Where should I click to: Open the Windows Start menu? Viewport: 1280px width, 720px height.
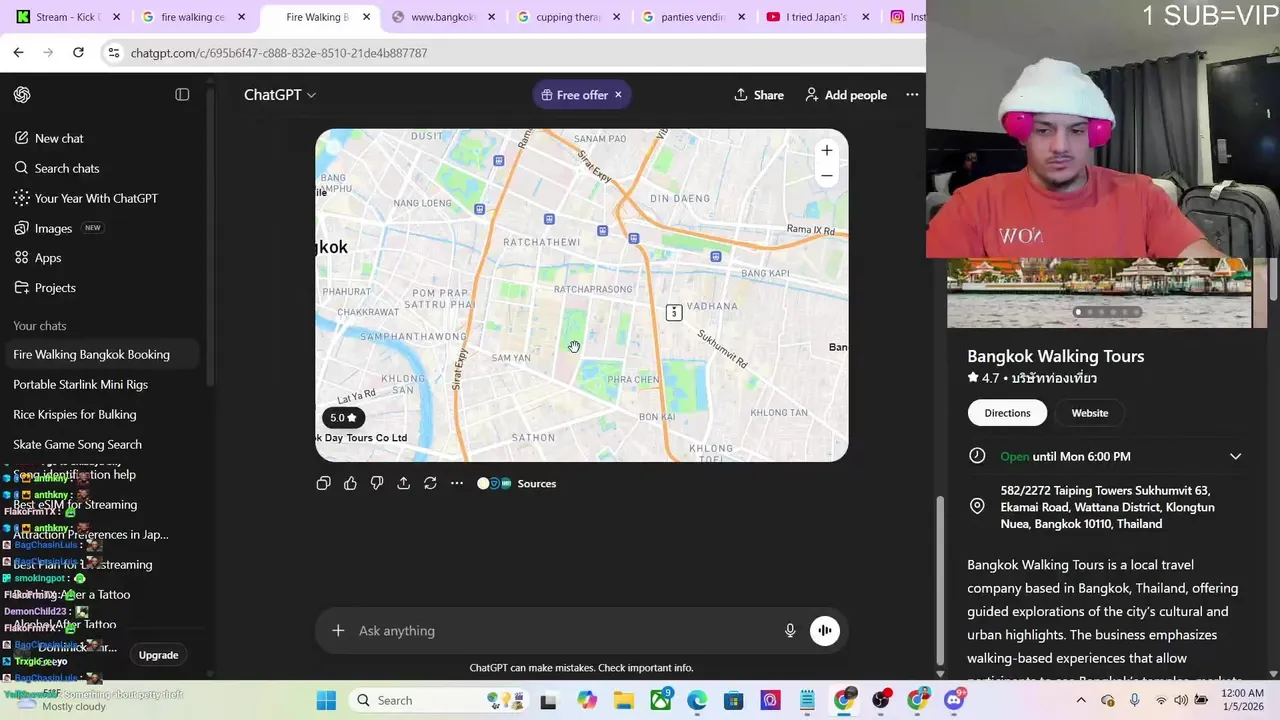click(326, 700)
